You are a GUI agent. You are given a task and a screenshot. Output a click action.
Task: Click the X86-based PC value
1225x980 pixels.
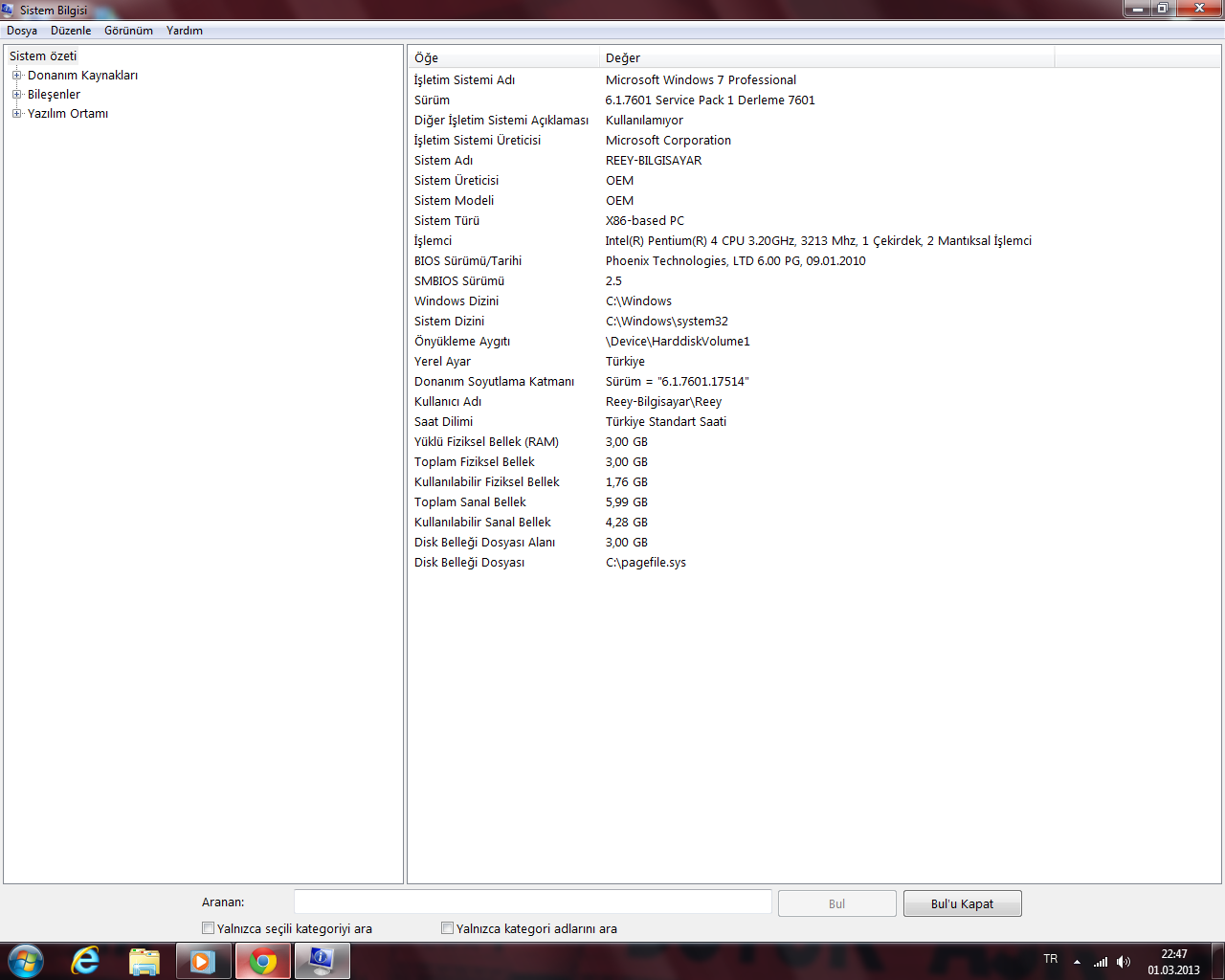coord(645,221)
